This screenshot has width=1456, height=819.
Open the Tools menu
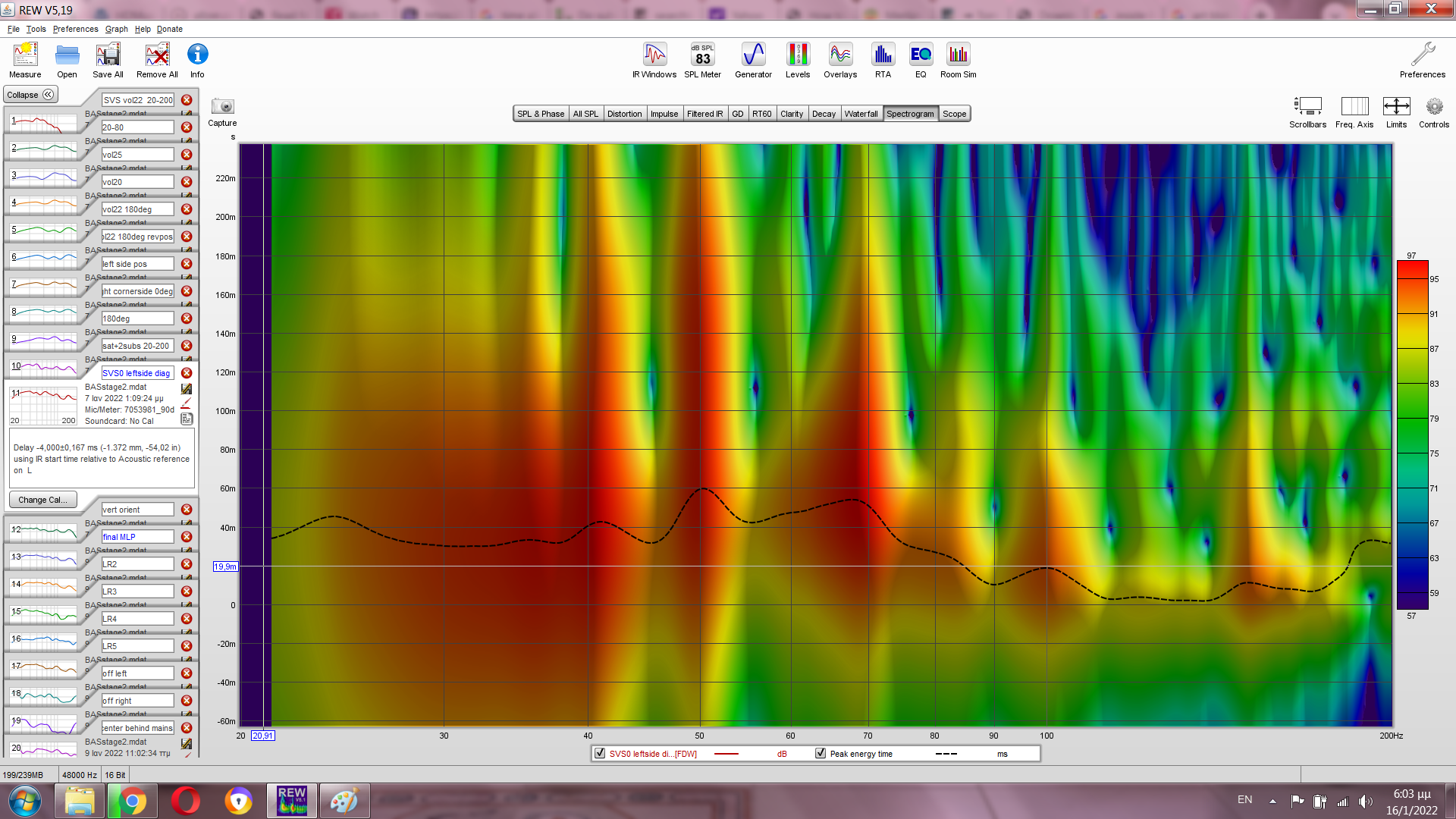coord(36,29)
